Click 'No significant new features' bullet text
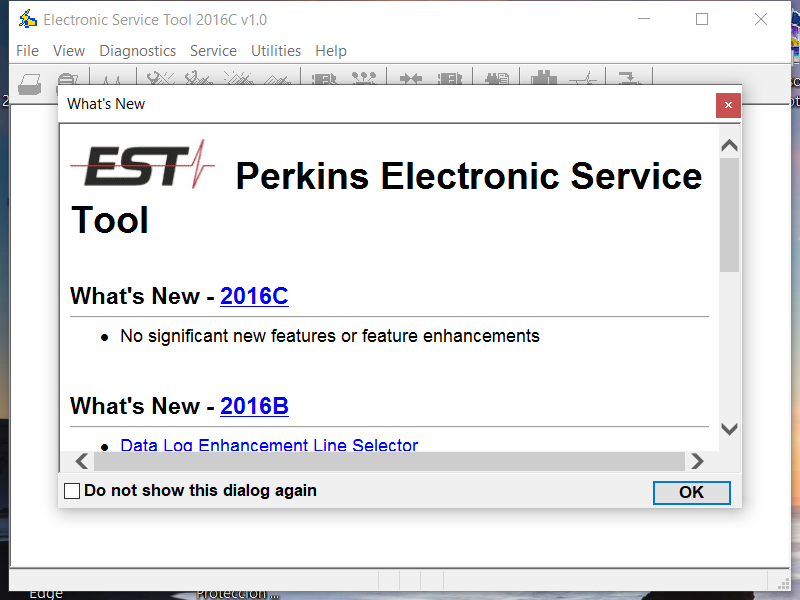Screen dimensions: 800x600 (330, 336)
